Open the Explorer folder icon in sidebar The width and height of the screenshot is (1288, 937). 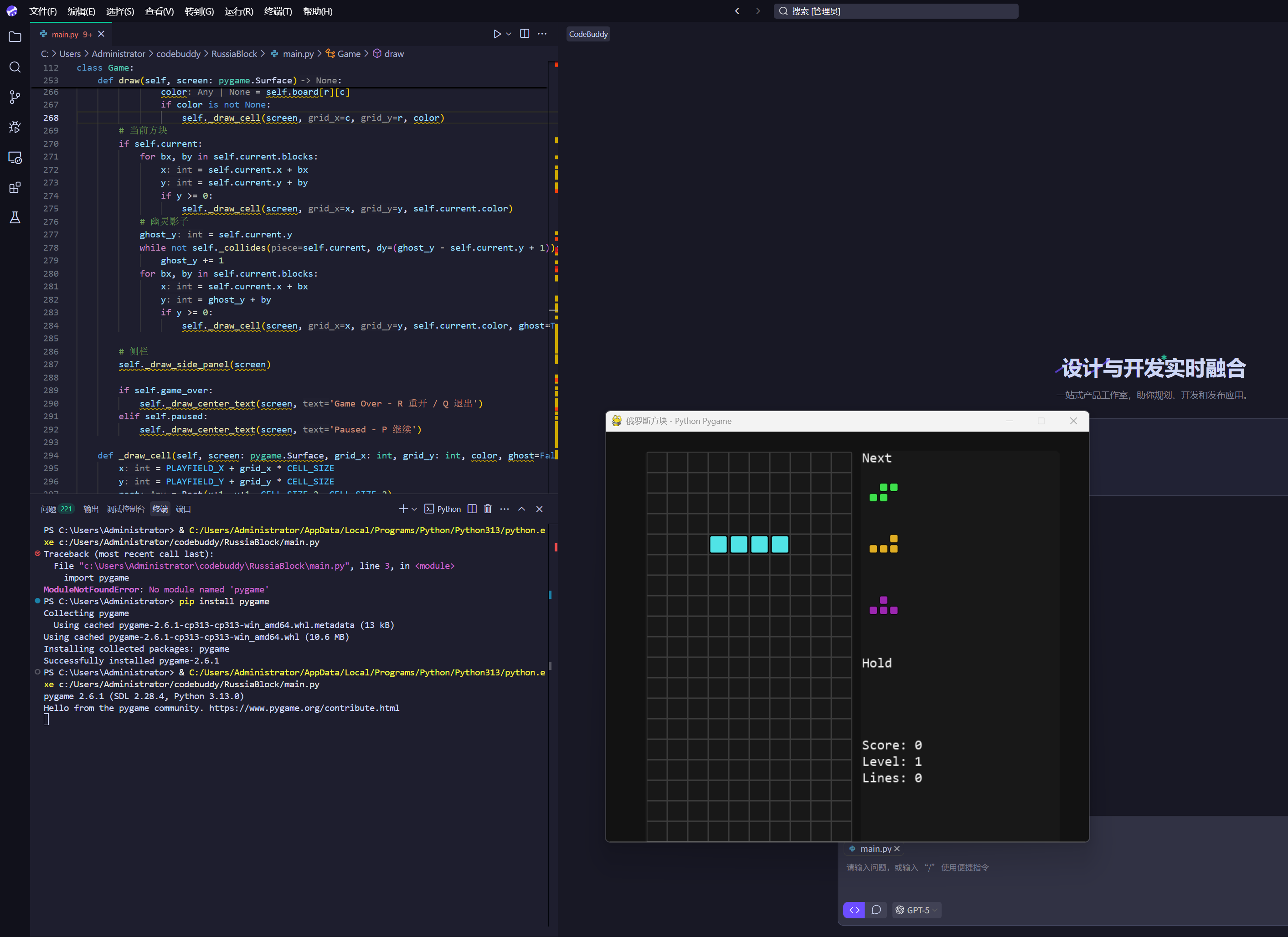coord(15,37)
